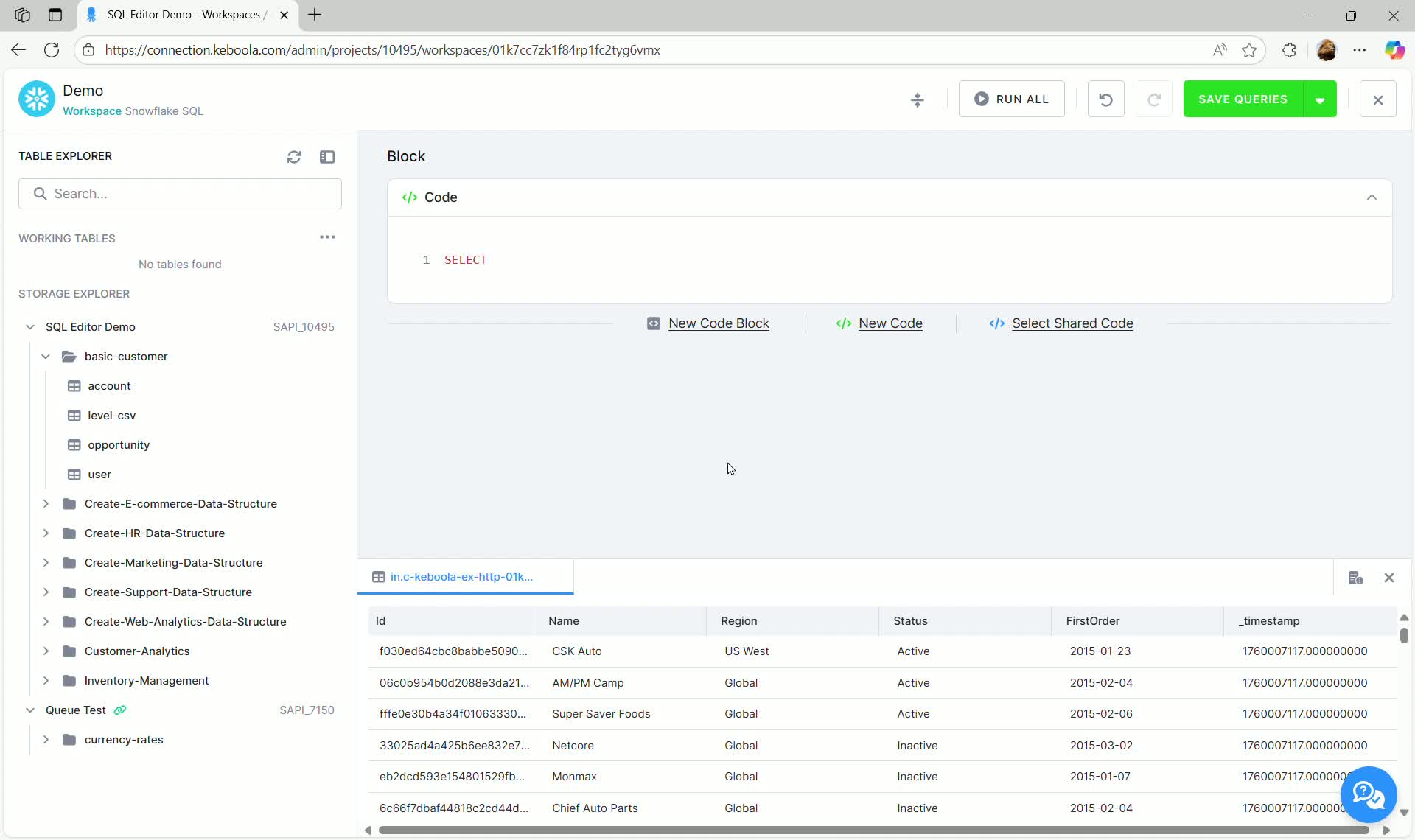1415x840 pixels.
Task: Open the Save Queries dropdown arrow
Action: tap(1320, 98)
